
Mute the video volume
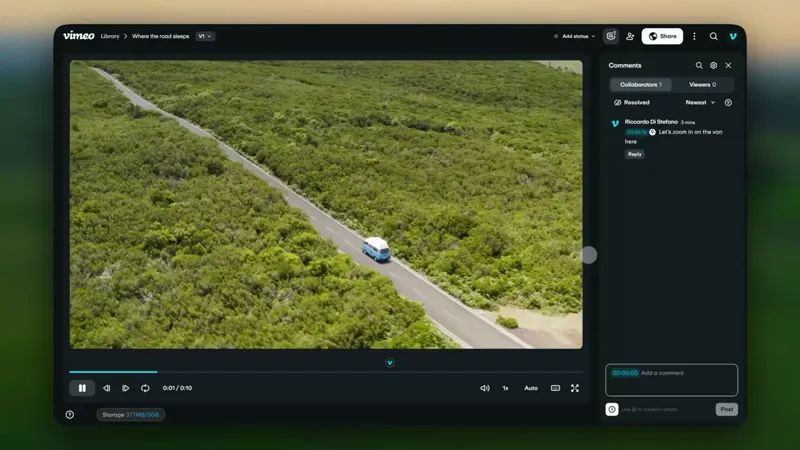[x=485, y=388]
